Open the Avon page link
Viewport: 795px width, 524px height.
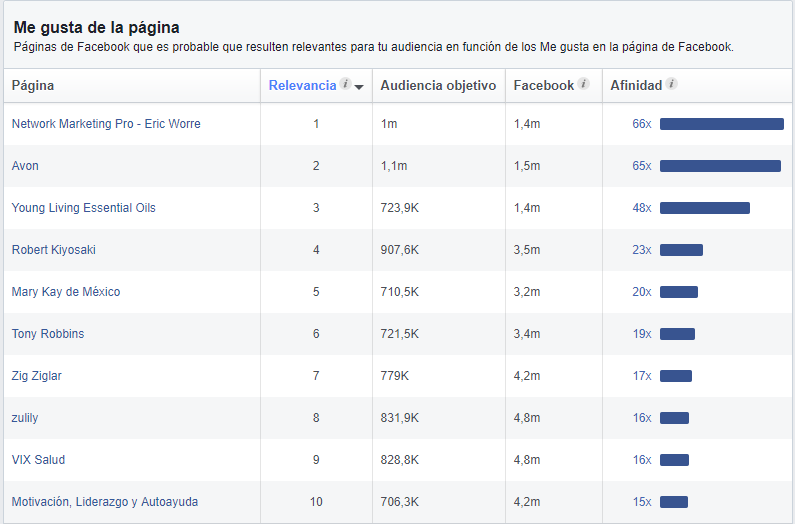pos(25,166)
